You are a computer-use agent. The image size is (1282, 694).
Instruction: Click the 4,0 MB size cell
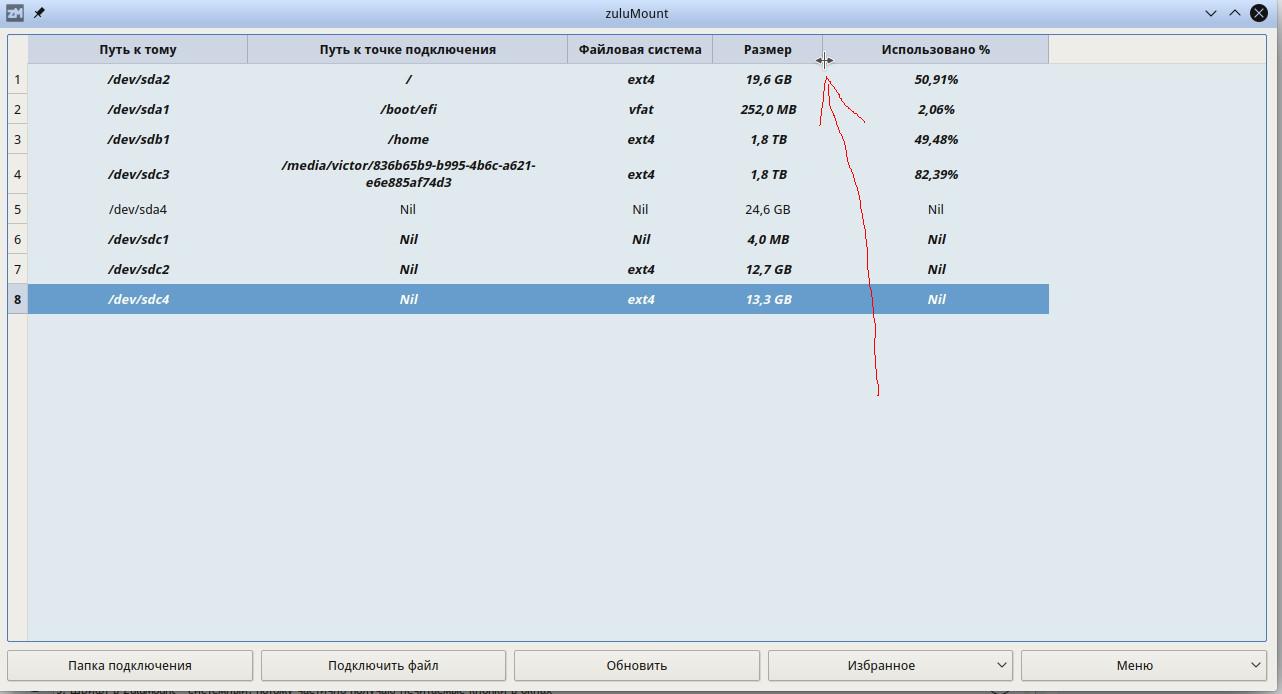tap(768, 239)
